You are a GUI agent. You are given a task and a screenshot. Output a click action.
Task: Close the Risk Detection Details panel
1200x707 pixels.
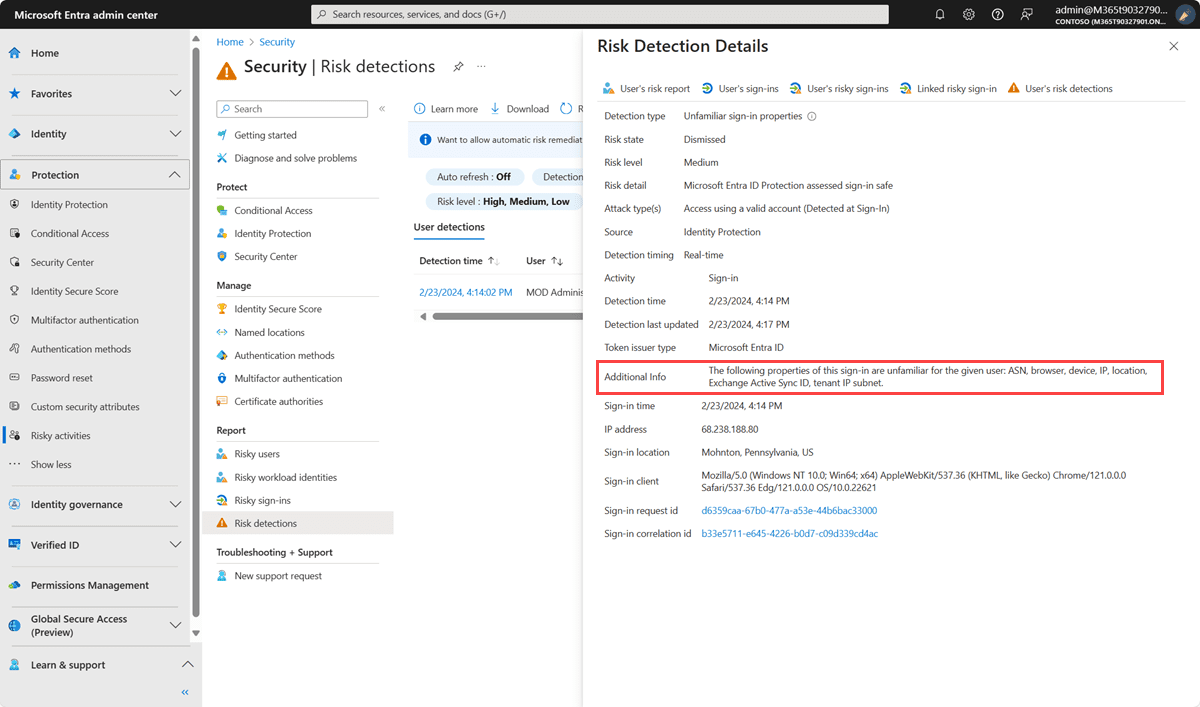tap(1174, 46)
